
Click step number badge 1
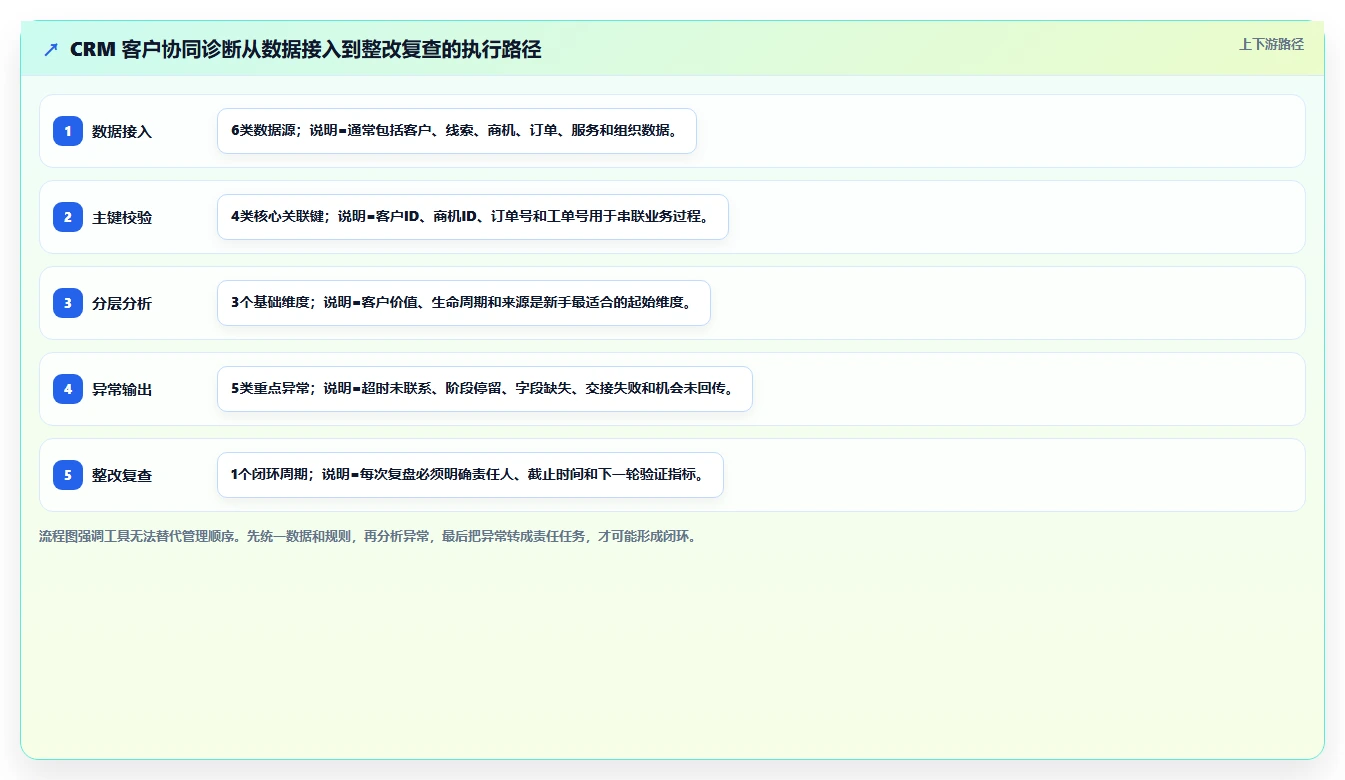[x=68, y=131]
